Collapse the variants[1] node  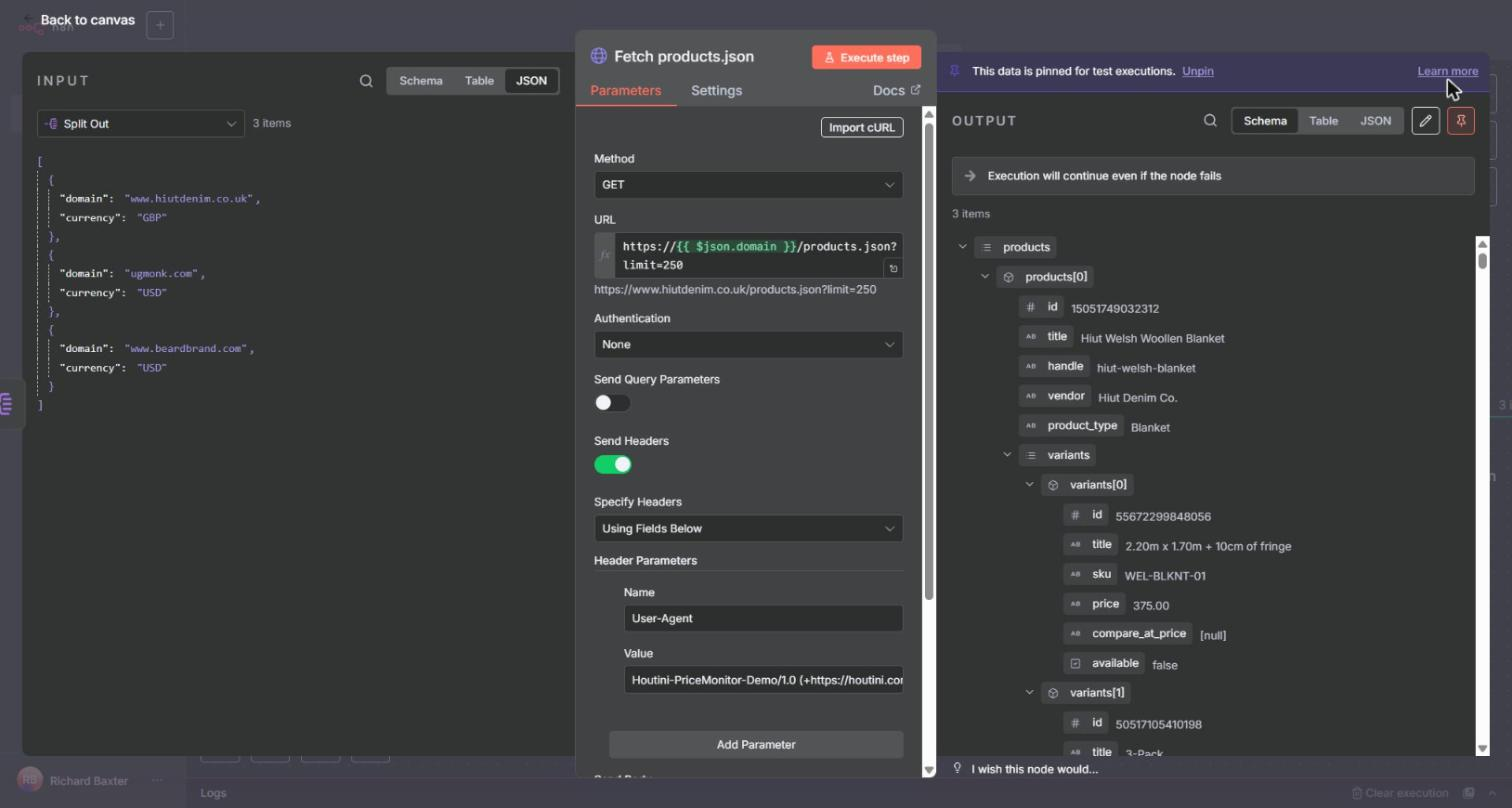click(1029, 693)
